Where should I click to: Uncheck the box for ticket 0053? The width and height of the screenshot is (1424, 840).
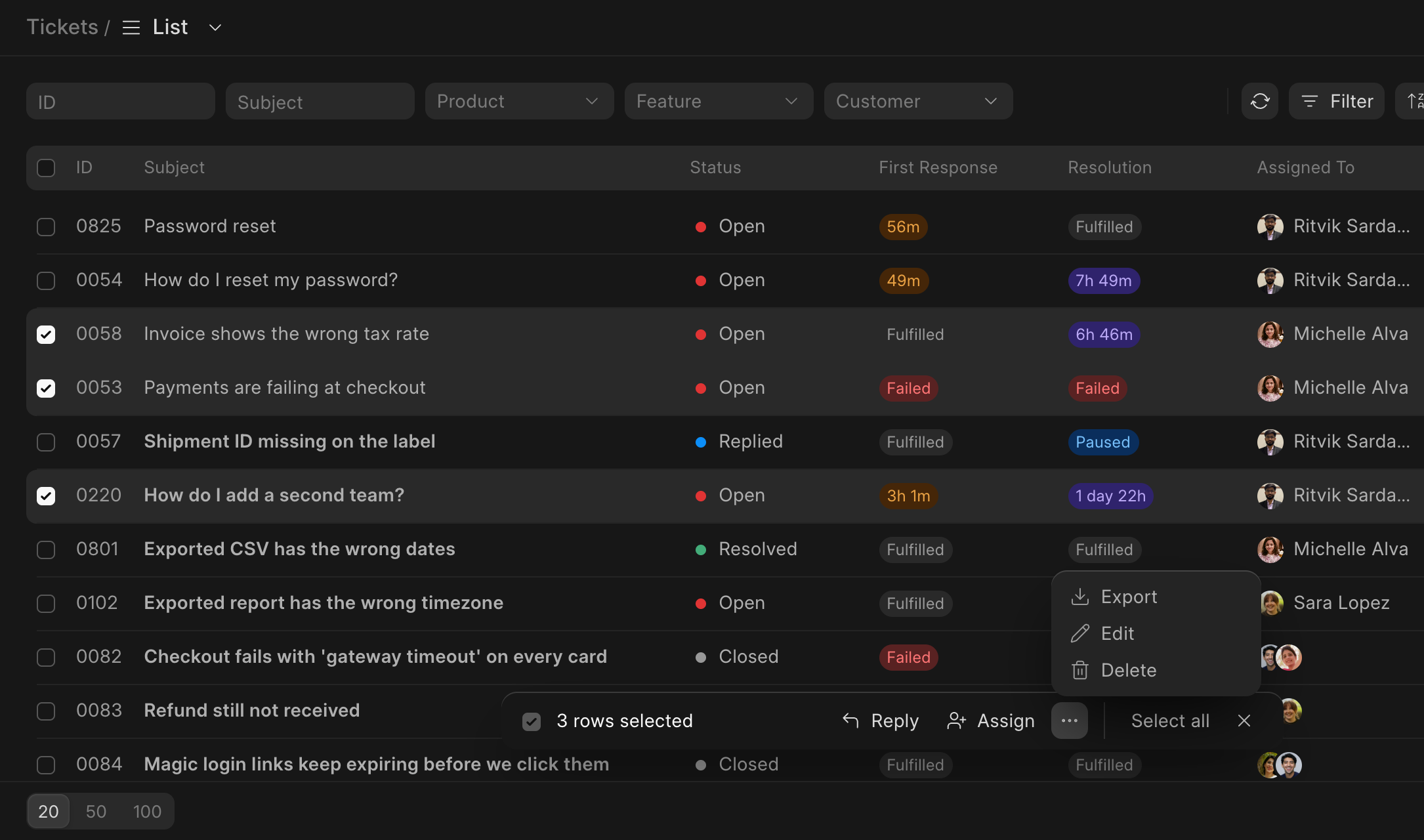[x=46, y=388]
